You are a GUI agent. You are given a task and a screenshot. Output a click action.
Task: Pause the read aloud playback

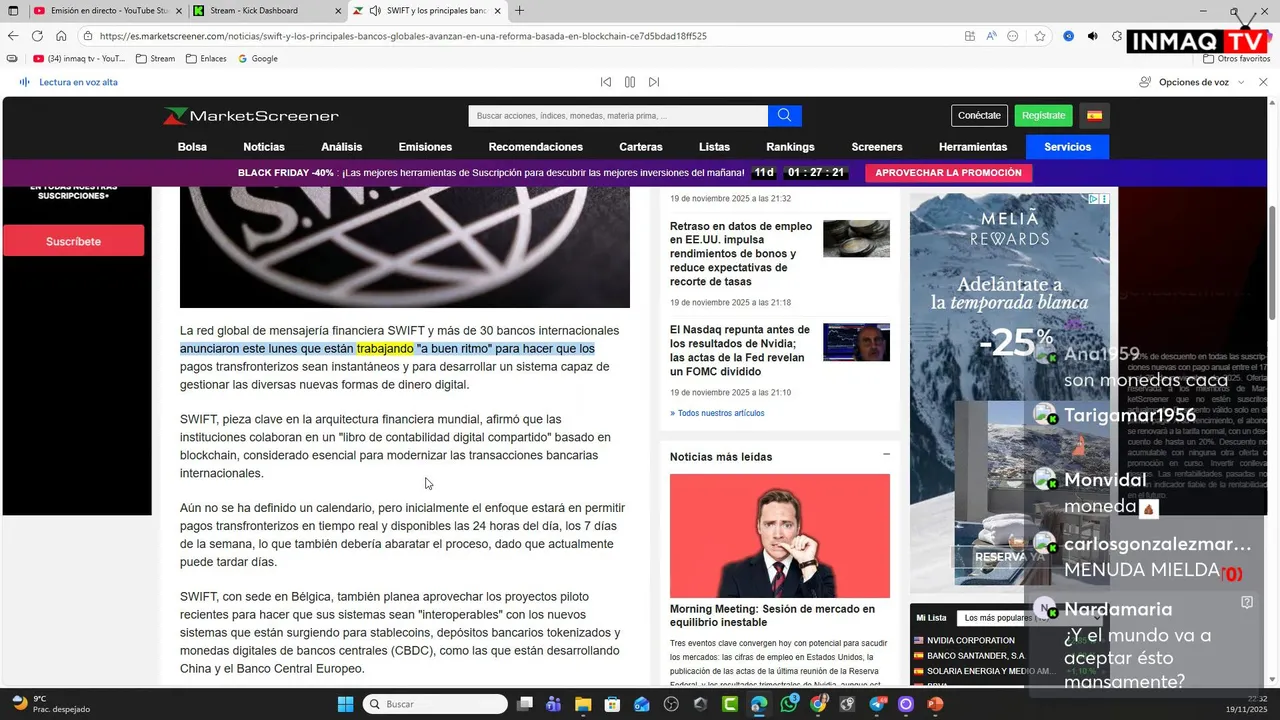630,82
